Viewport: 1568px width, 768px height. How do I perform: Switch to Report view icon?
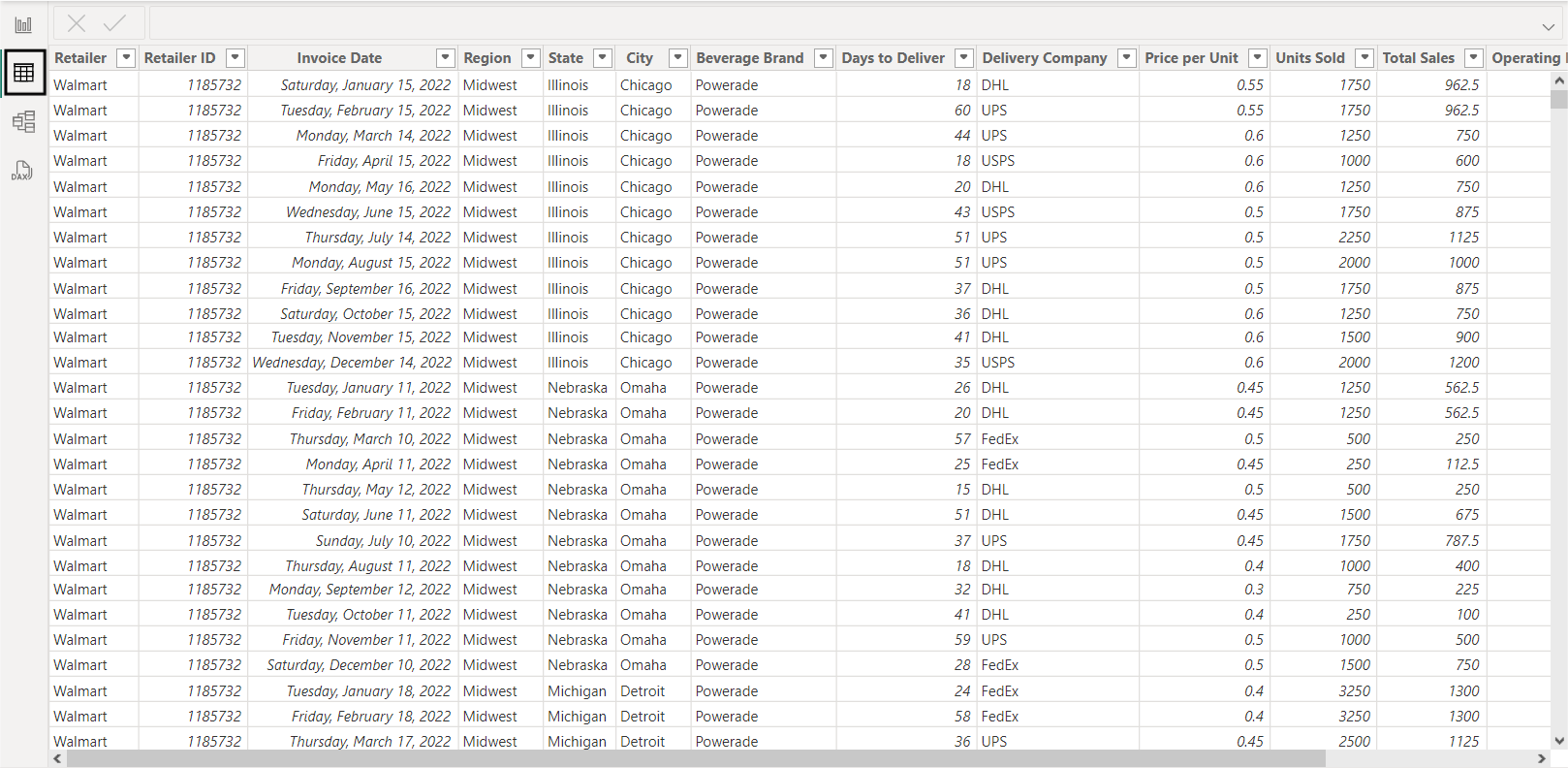tap(23, 24)
